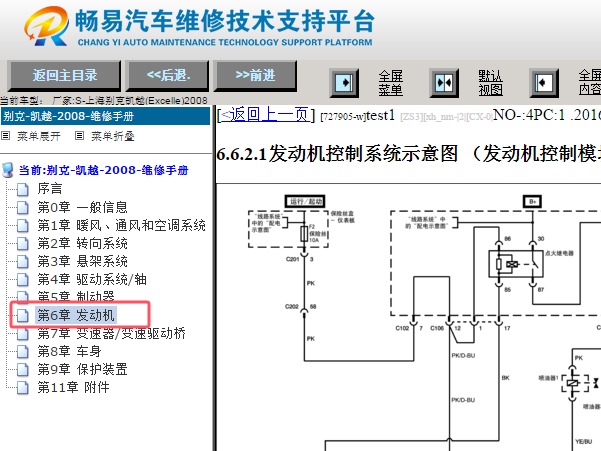
Task: Open 第3章 悬架系统
Action: click(82, 261)
